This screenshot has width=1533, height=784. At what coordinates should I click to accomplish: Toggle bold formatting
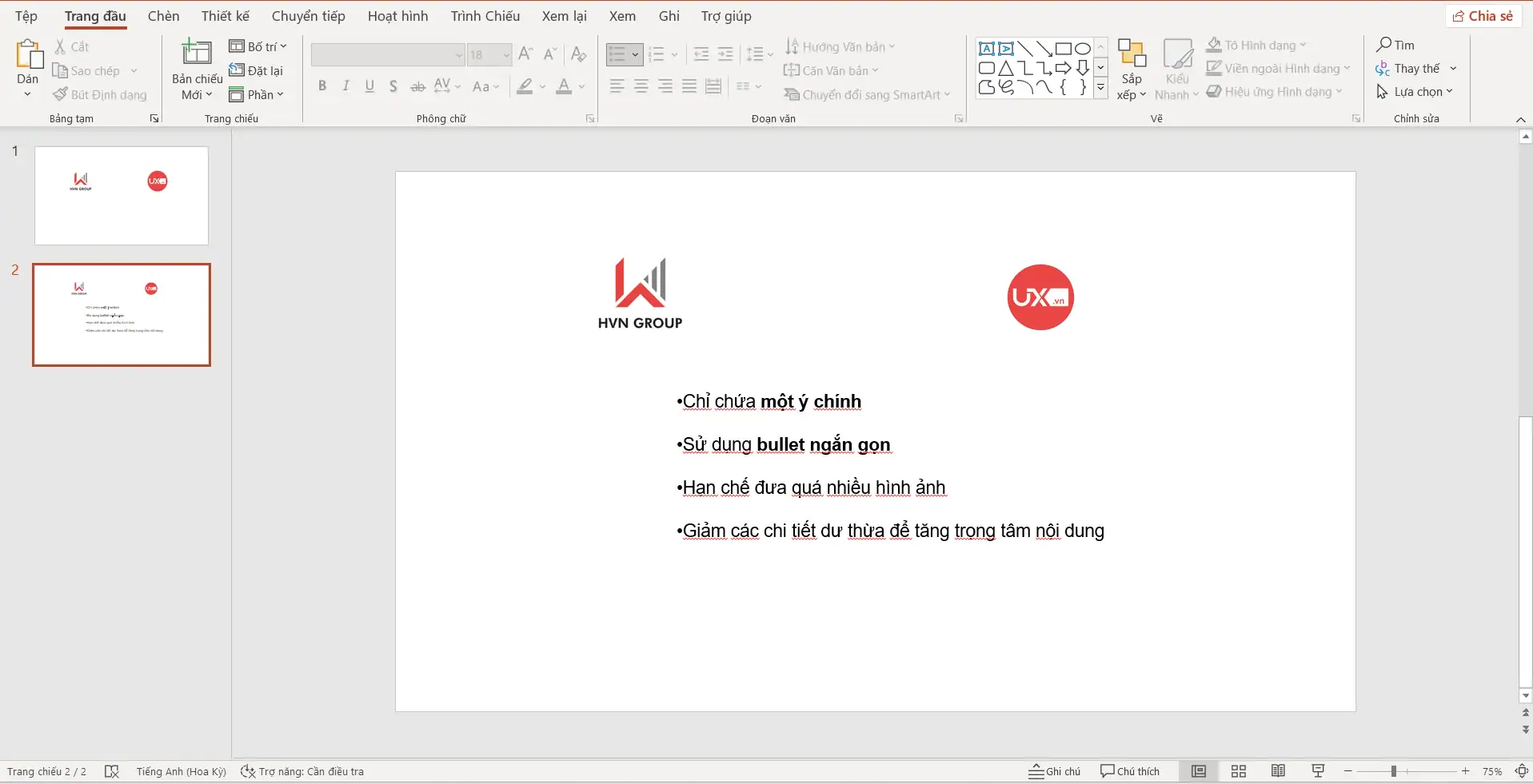click(322, 86)
